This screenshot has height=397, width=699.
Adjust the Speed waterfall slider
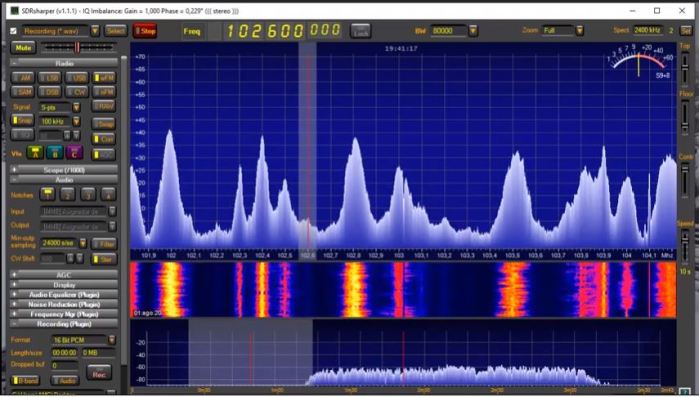point(685,248)
